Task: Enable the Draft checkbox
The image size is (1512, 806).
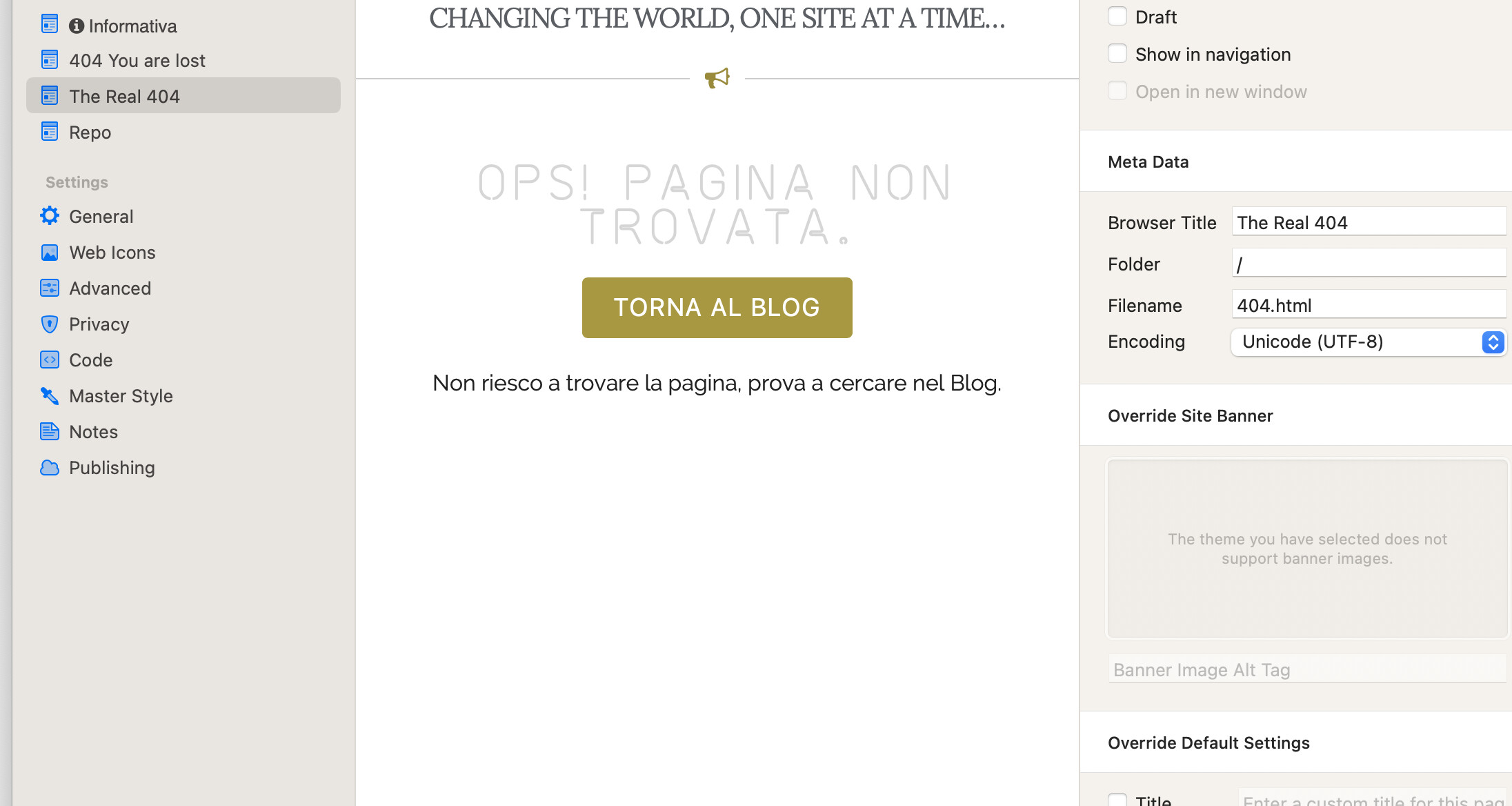Action: pyautogui.click(x=1117, y=17)
